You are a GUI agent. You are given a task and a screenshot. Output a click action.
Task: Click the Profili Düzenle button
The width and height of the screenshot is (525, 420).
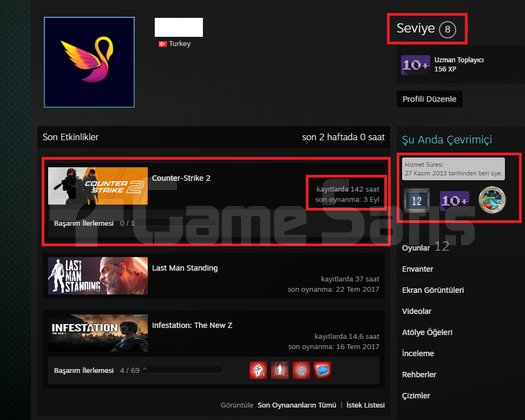[429, 99]
